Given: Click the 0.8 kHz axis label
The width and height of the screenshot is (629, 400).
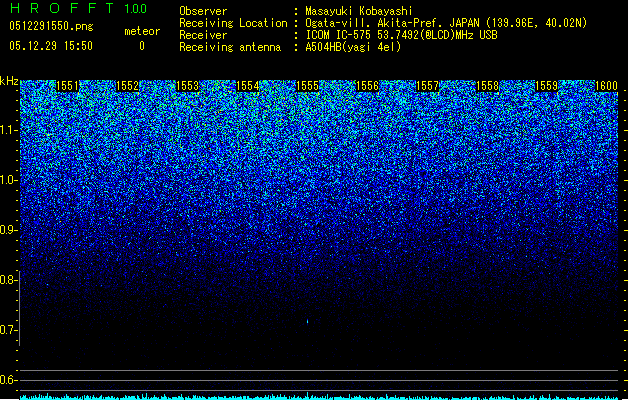Looking at the screenshot, I should [x=9, y=280].
